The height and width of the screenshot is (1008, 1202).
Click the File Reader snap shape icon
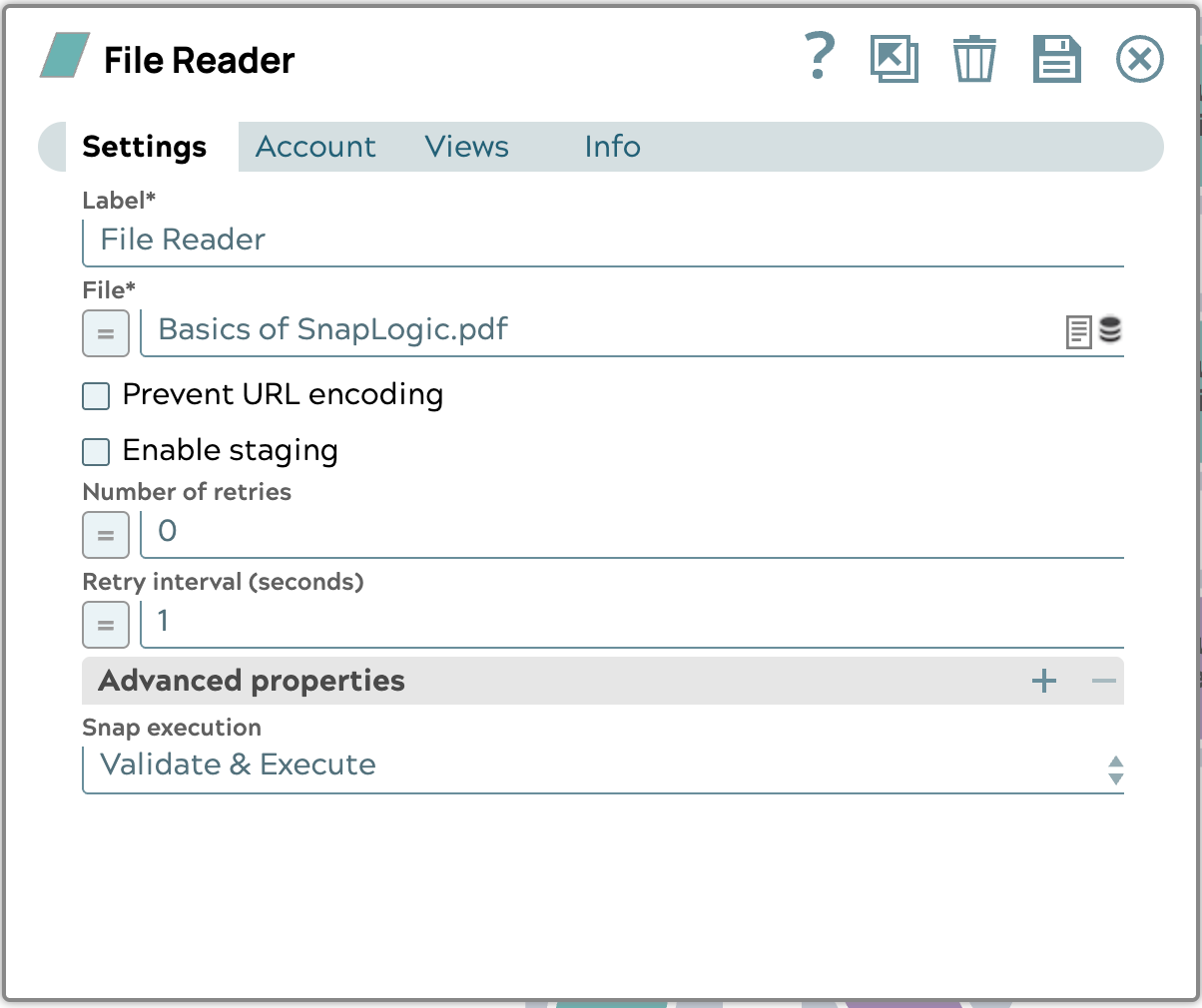click(x=65, y=56)
